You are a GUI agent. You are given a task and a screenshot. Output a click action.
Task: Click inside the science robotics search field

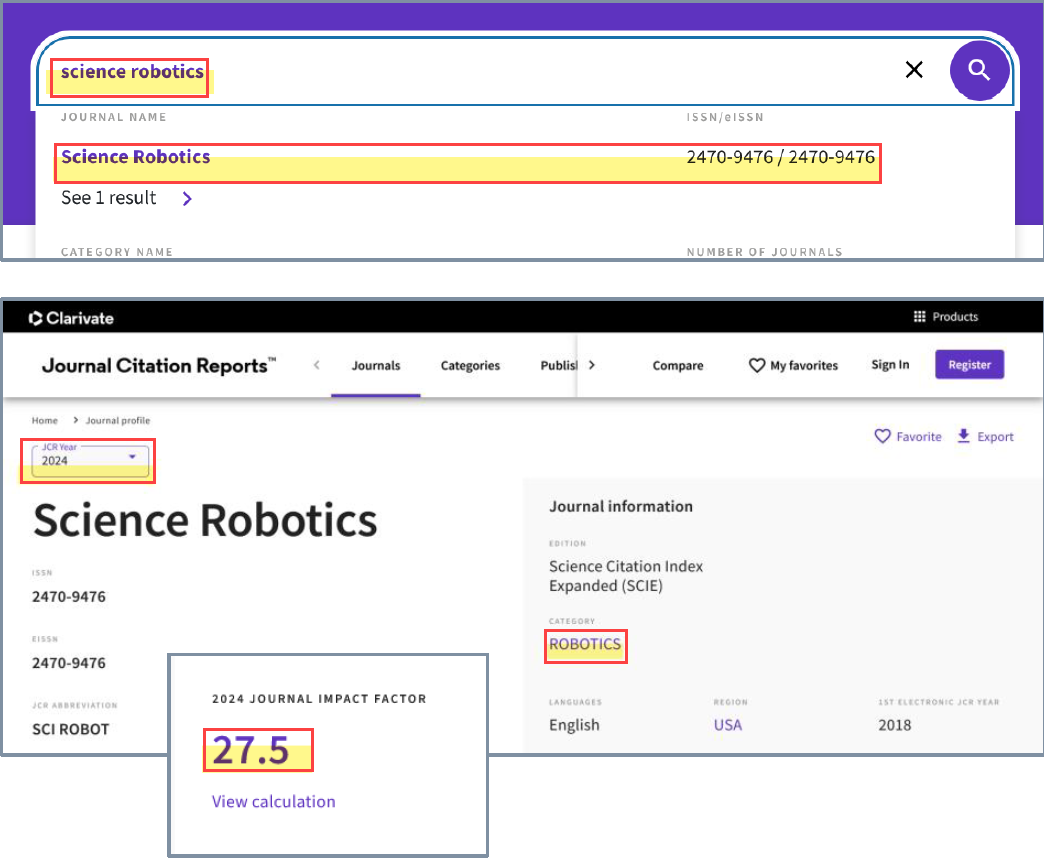[500, 72]
